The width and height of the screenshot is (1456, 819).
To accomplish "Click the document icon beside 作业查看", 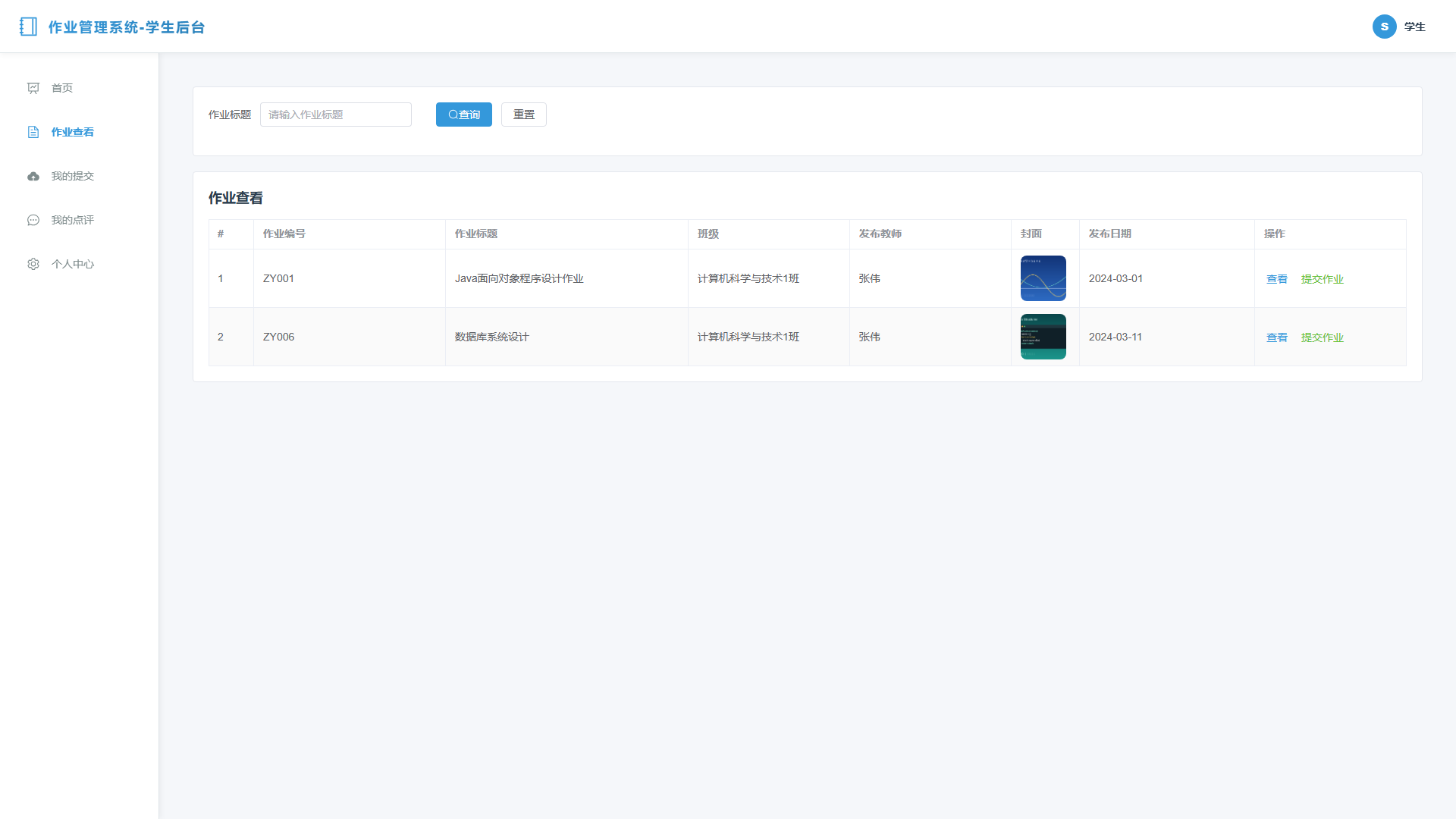I will [33, 132].
